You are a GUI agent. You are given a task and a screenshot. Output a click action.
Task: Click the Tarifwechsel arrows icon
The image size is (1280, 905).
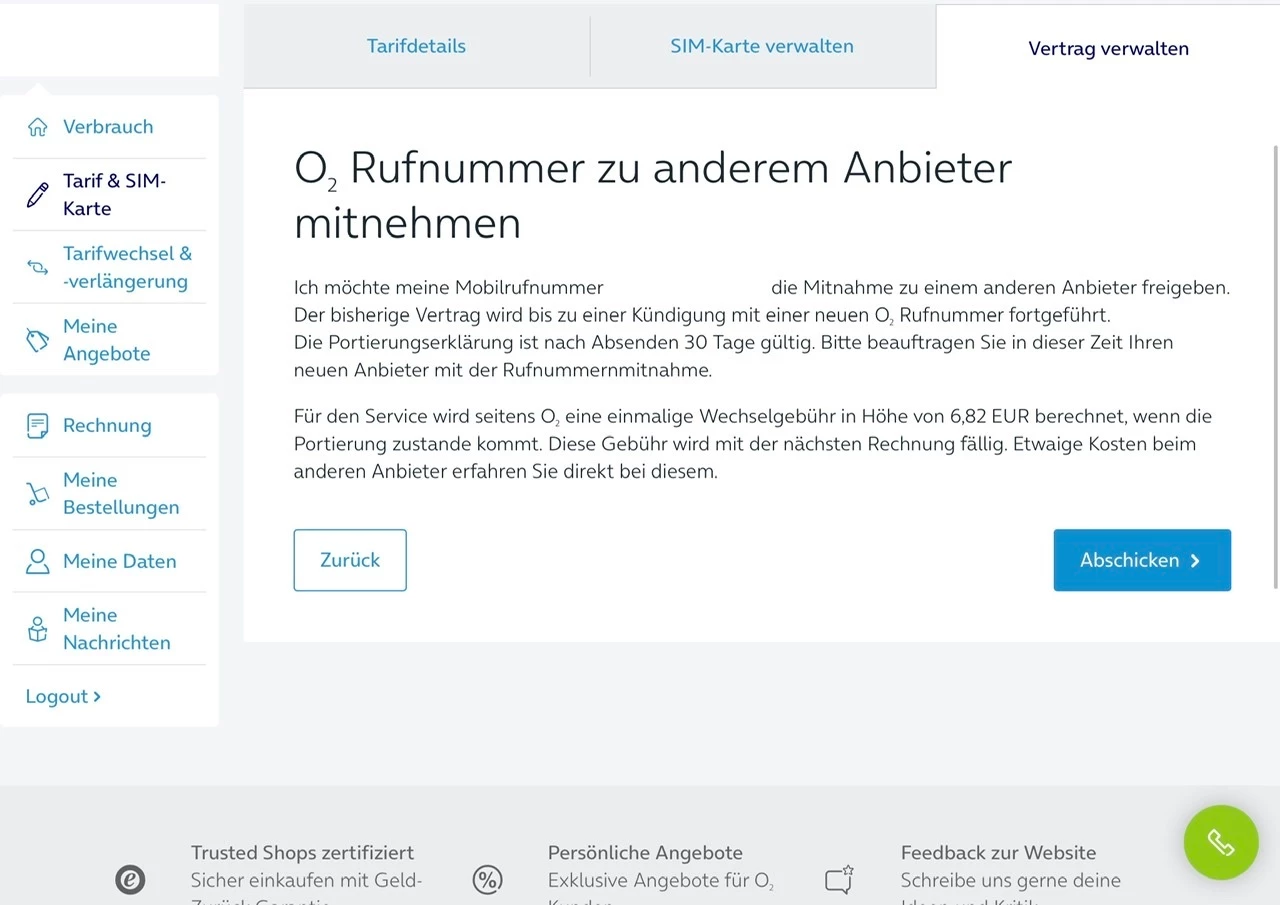(x=38, y=268)
